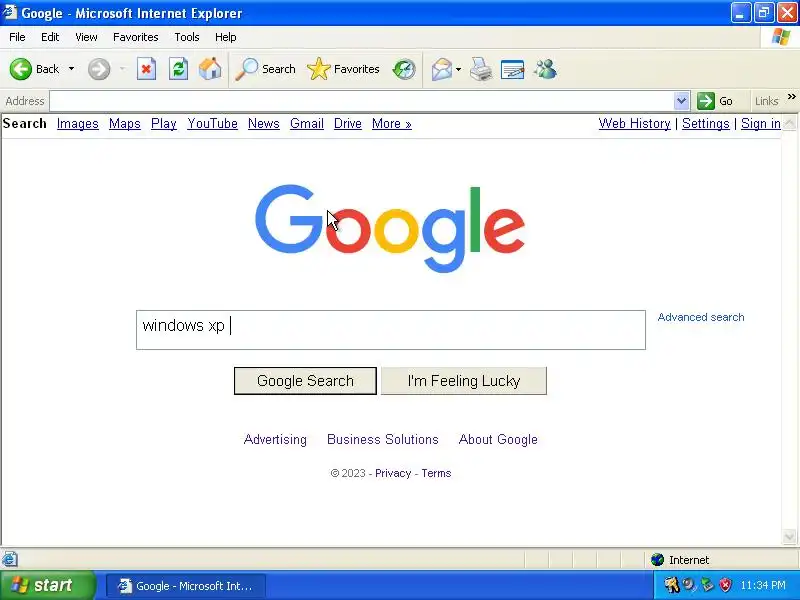Click the grey Forward arrow button

99,69
